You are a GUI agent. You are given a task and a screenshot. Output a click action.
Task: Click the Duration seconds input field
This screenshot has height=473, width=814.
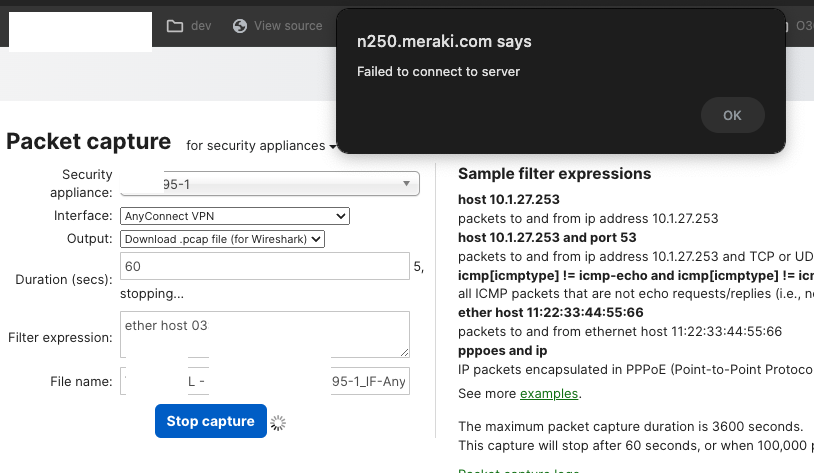point(264,267)
